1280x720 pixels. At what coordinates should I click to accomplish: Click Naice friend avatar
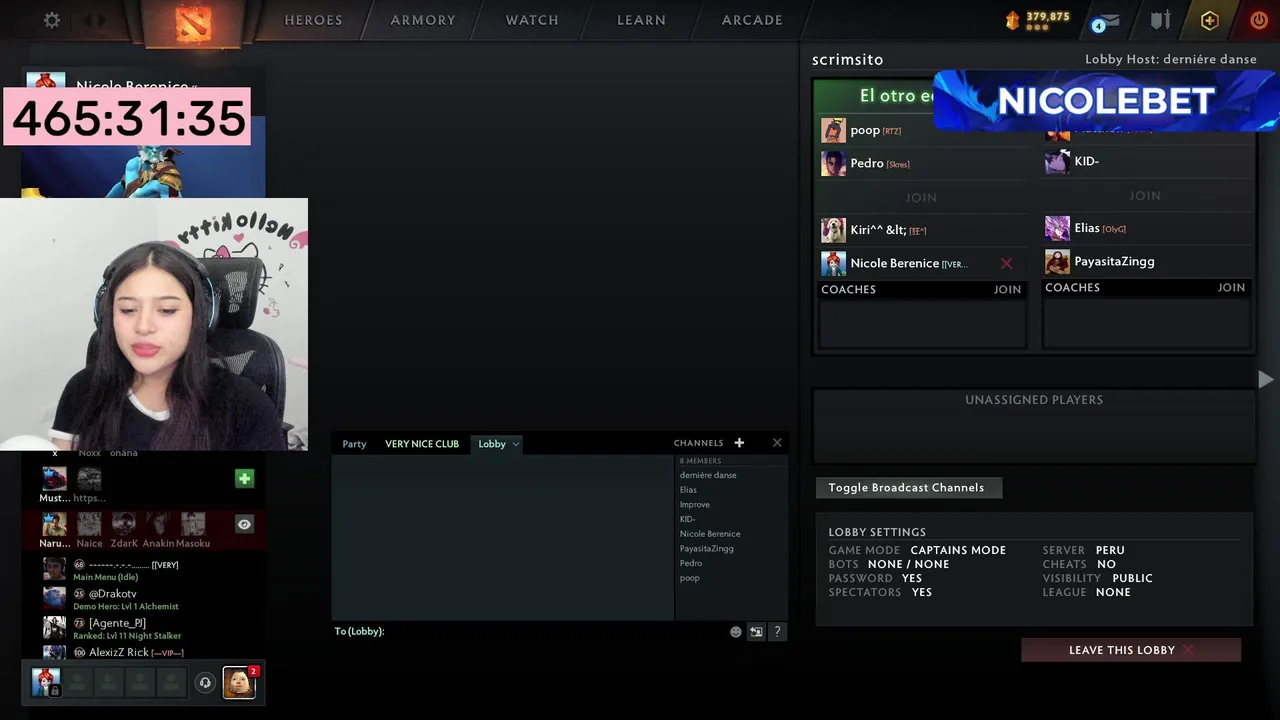[89, 525]
